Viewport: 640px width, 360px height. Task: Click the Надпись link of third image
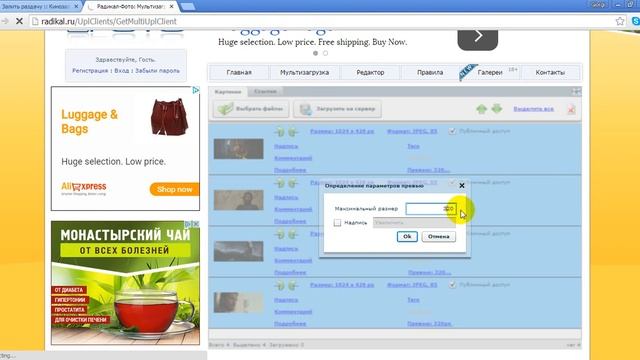286,249
